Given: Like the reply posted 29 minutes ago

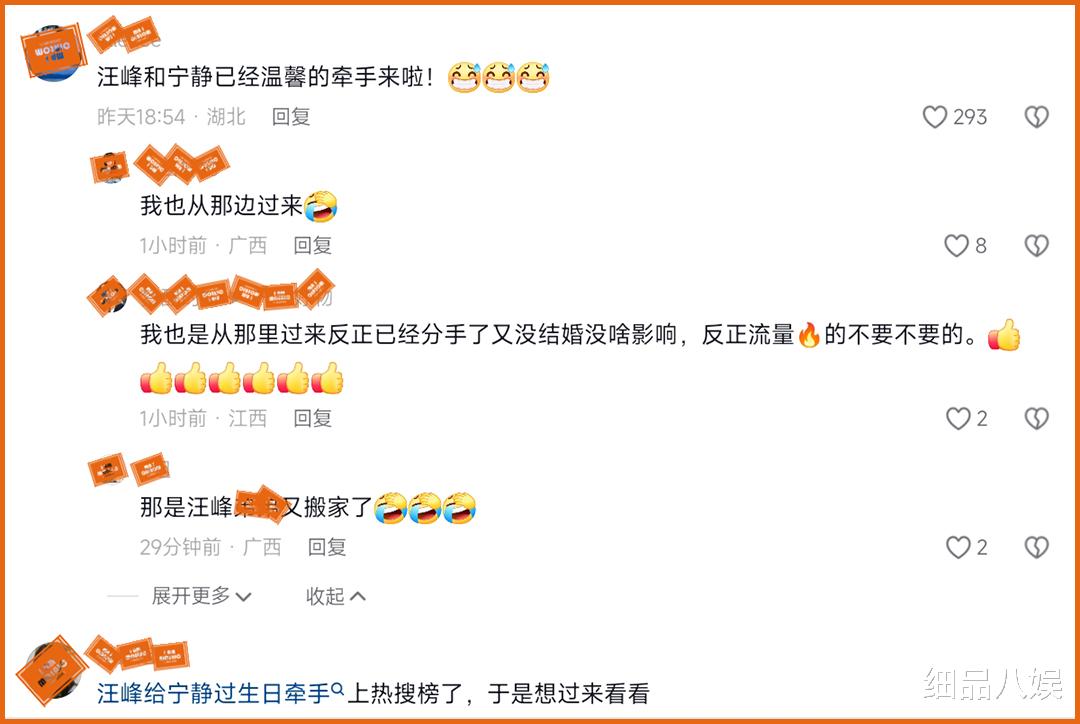Looking at the screenshot, I should (957, 547).
